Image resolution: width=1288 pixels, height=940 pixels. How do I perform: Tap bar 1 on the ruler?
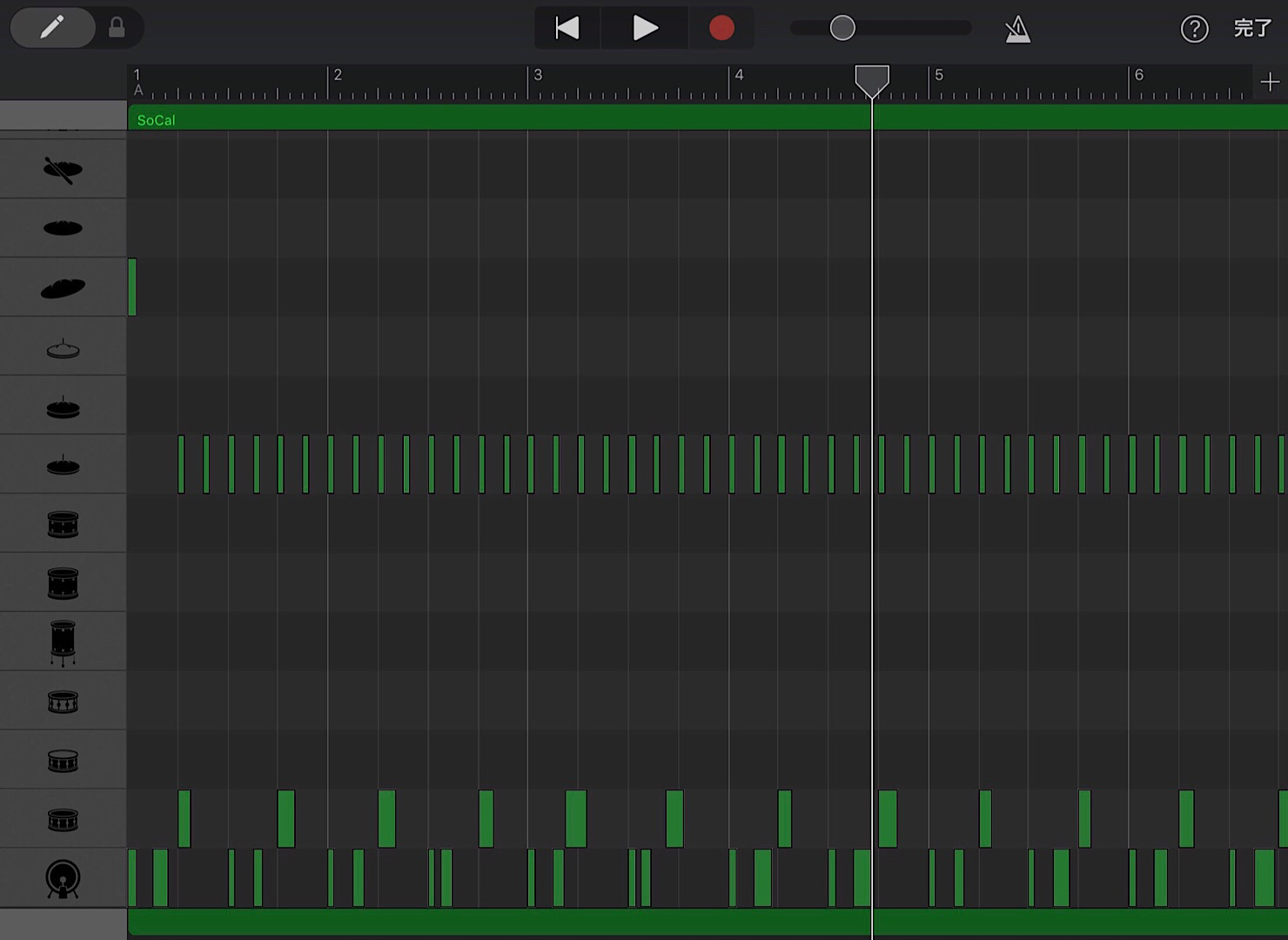point(137,75)
